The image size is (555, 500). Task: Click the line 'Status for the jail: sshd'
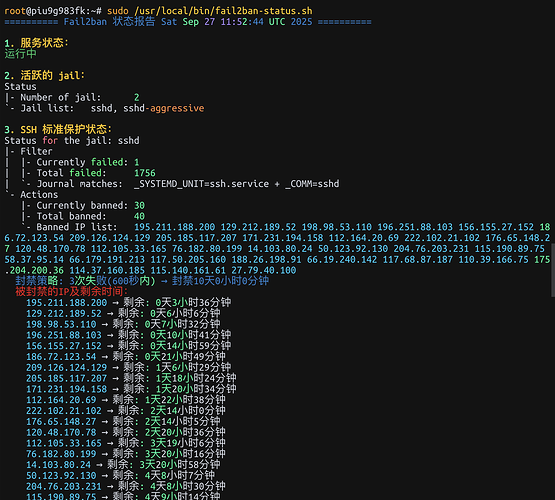click(x=72, y=140)
